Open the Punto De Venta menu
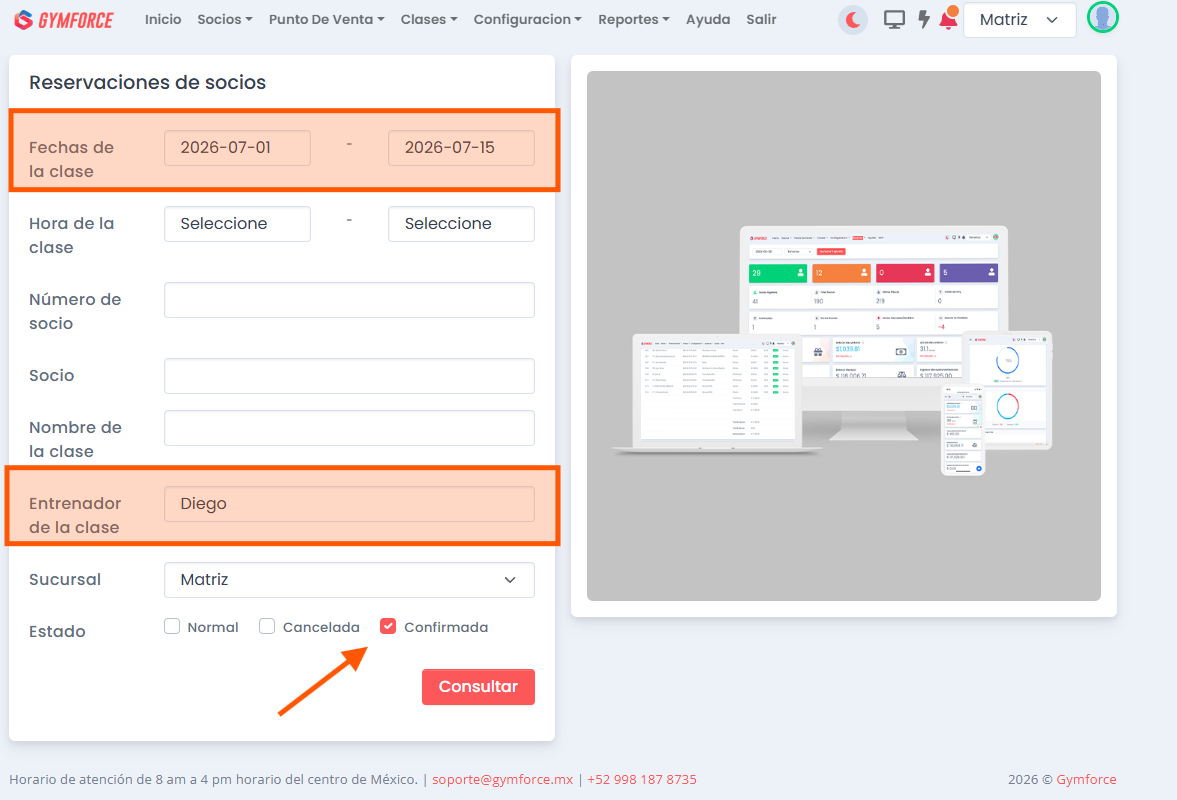The width and height of the screenshot is (1177, 800). click(327, 20)
